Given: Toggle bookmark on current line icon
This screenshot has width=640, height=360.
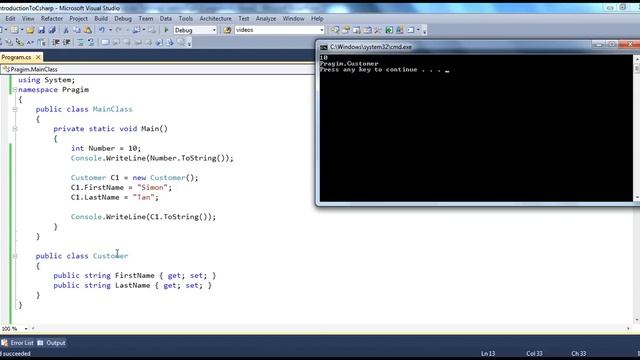Looking at the screenshot, I should coord(105,42).
